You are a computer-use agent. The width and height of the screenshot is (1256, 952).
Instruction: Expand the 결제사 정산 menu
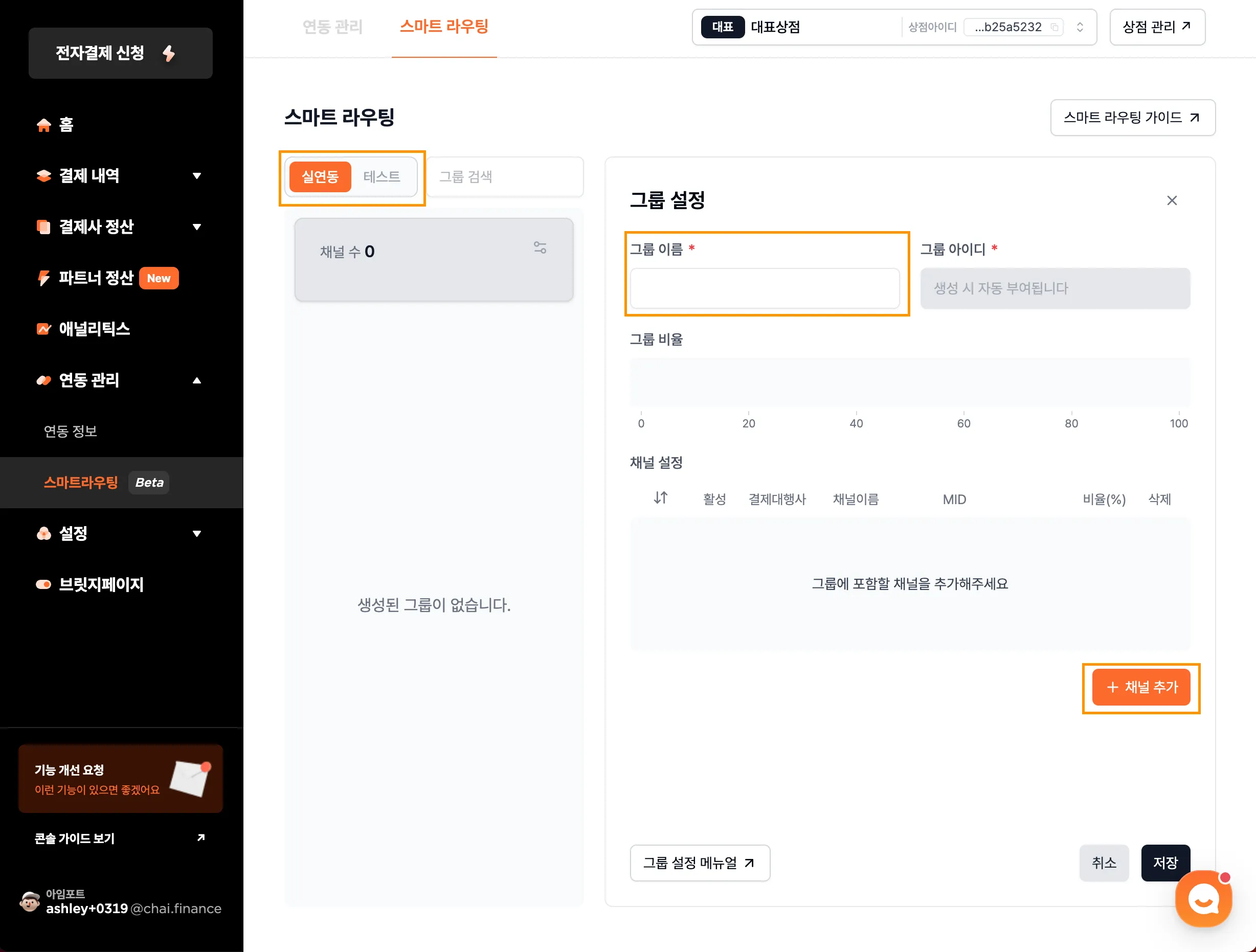coord(196,226)
